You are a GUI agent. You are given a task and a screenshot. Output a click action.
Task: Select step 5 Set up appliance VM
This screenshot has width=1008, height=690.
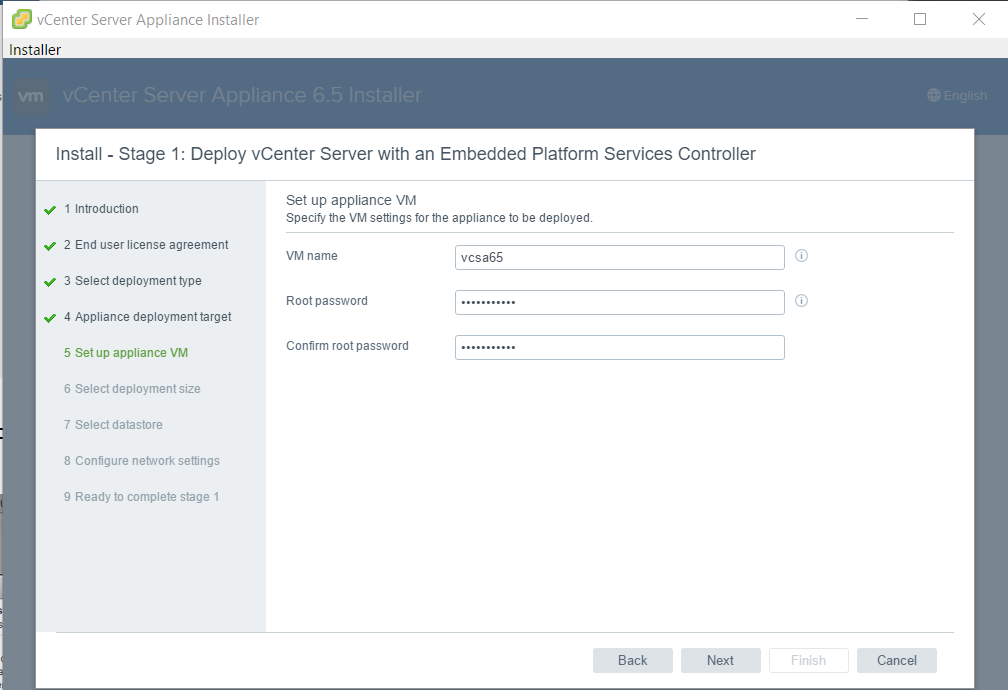click(126, 353)
